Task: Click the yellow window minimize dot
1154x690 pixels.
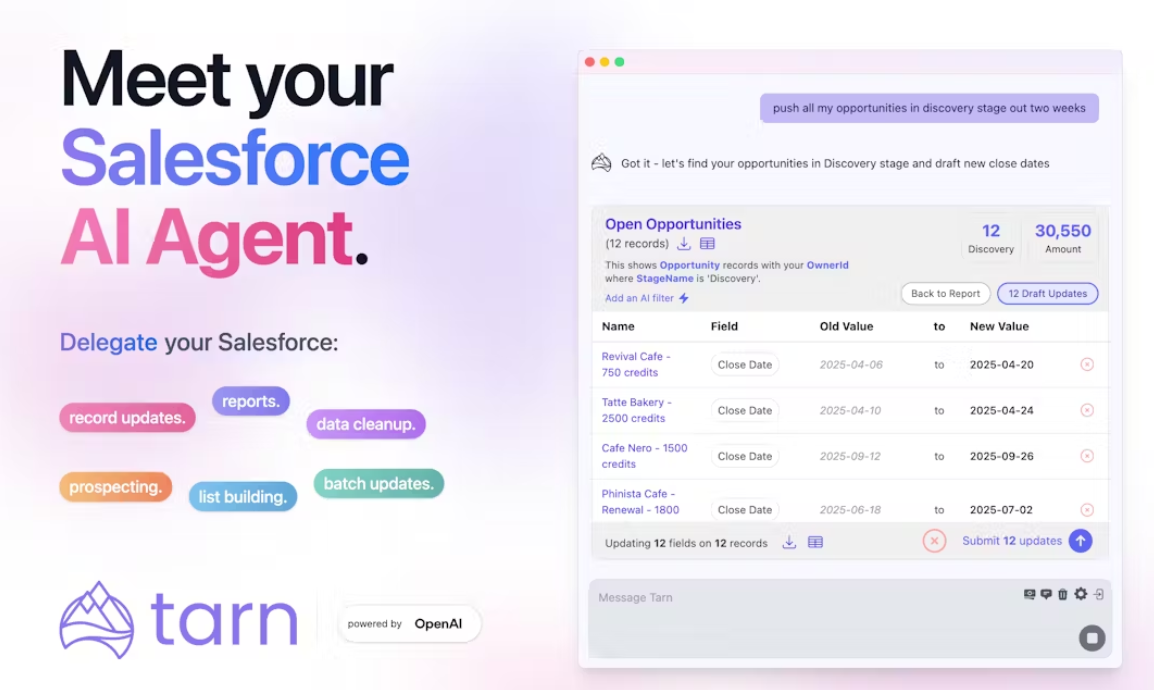Action: (x=604, y=62)
